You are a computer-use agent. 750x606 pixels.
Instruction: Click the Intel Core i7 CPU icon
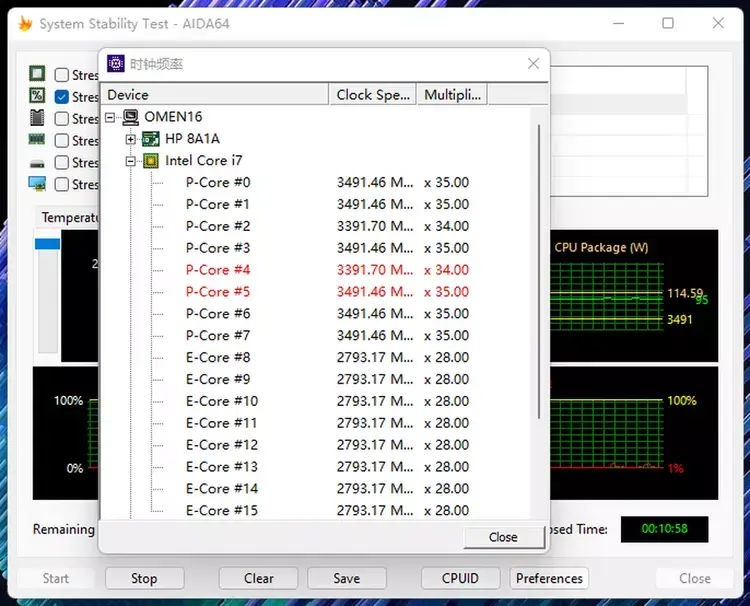click(x=151, y=161)
